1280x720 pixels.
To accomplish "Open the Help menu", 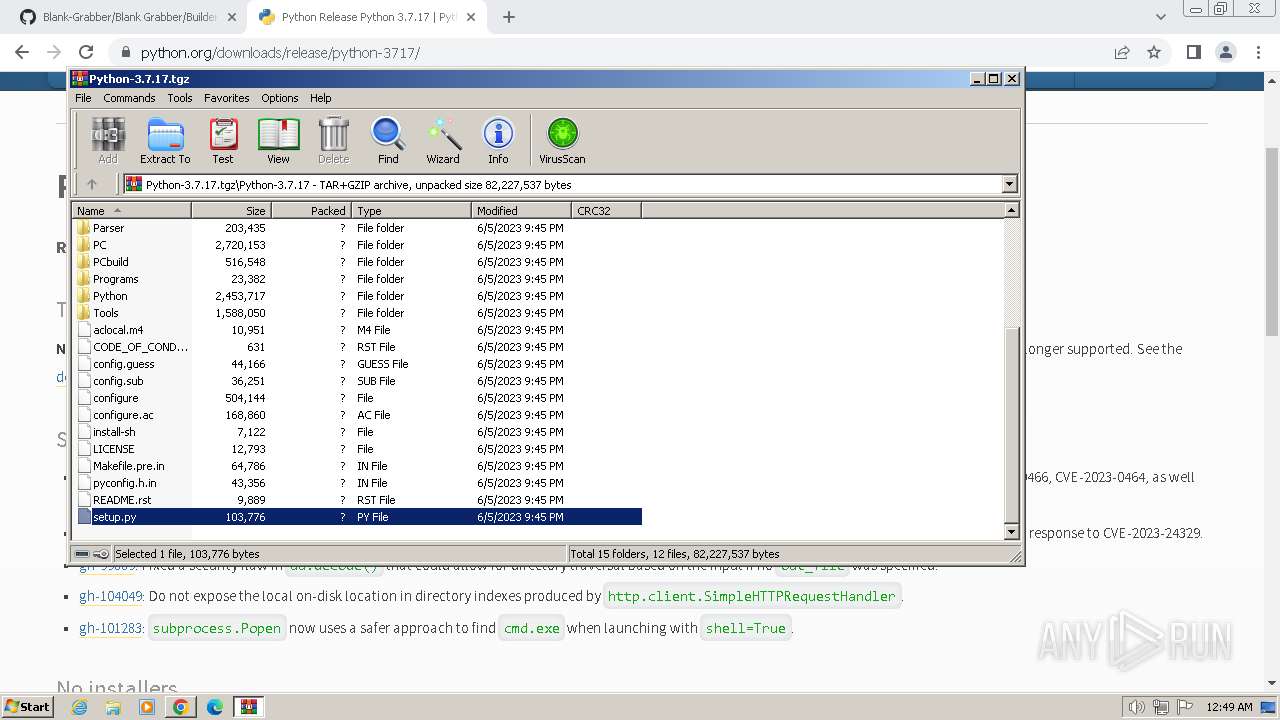I will (x=321, y=98).
